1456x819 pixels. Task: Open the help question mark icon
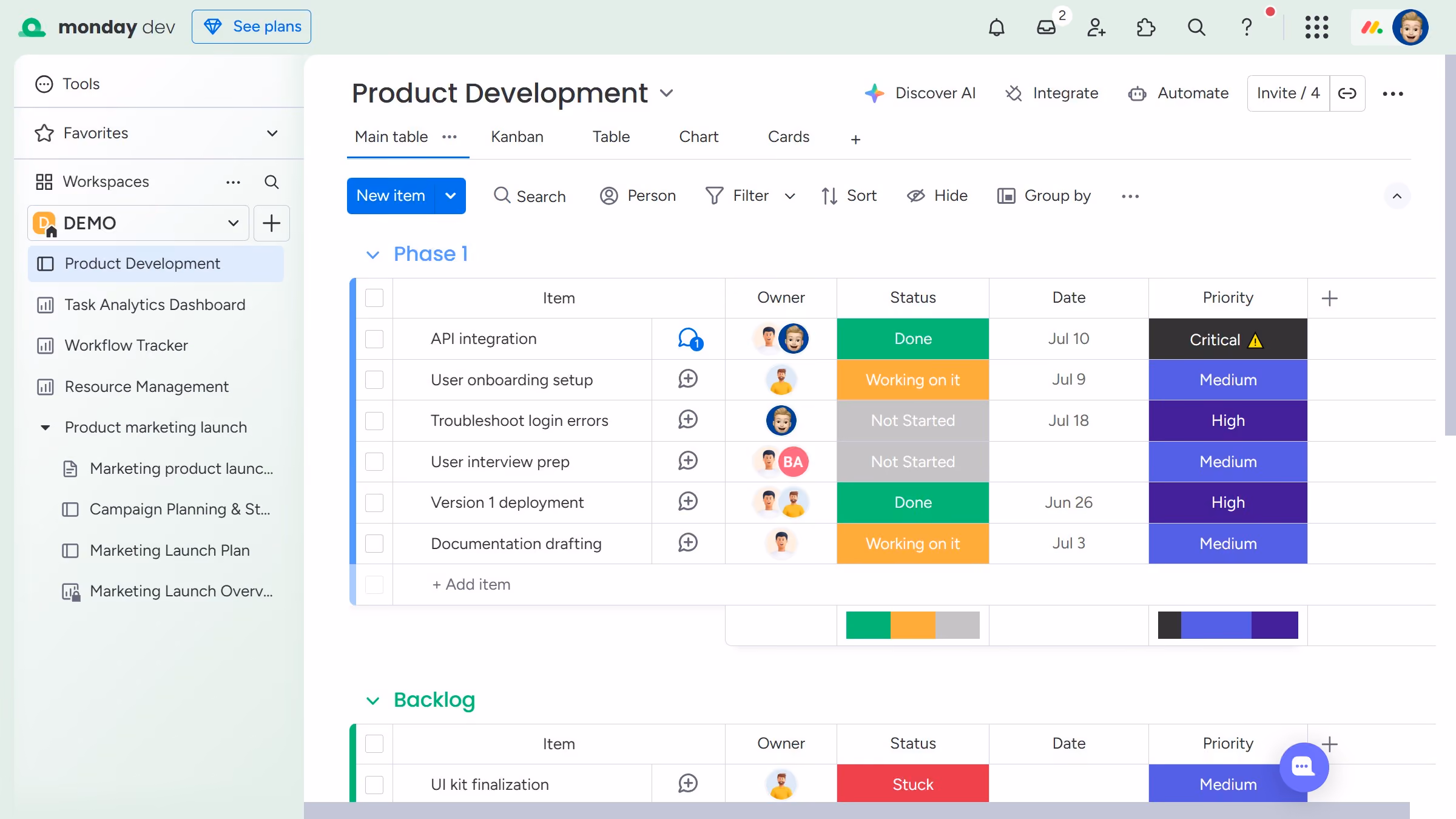click(x=1247, y=27)
